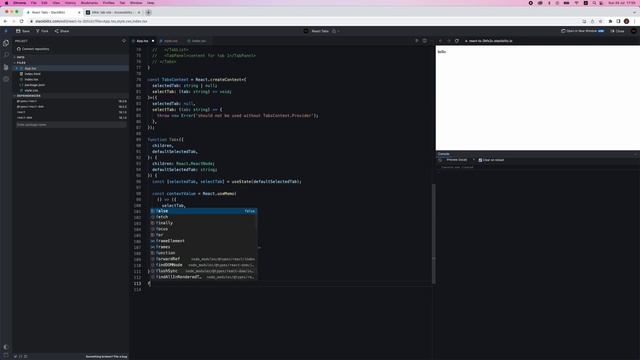640x360 pixels.
Task: Select index.tsx in the file tree
Action: [x=71, y=80]
